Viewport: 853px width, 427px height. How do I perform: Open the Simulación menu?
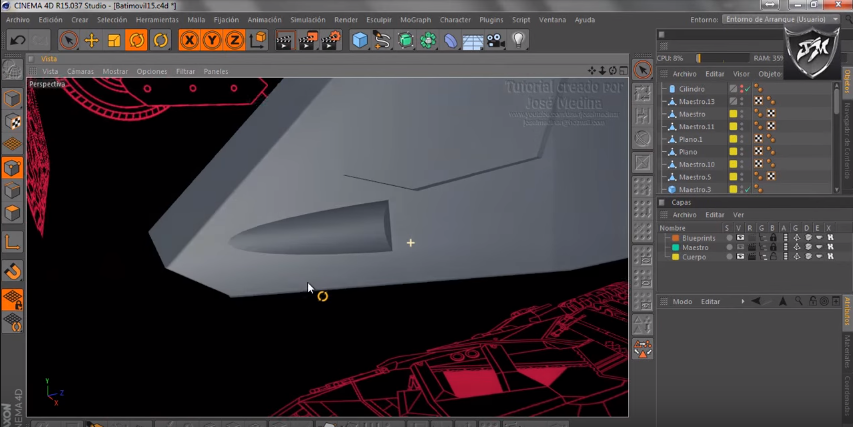(x=307, y=19)
